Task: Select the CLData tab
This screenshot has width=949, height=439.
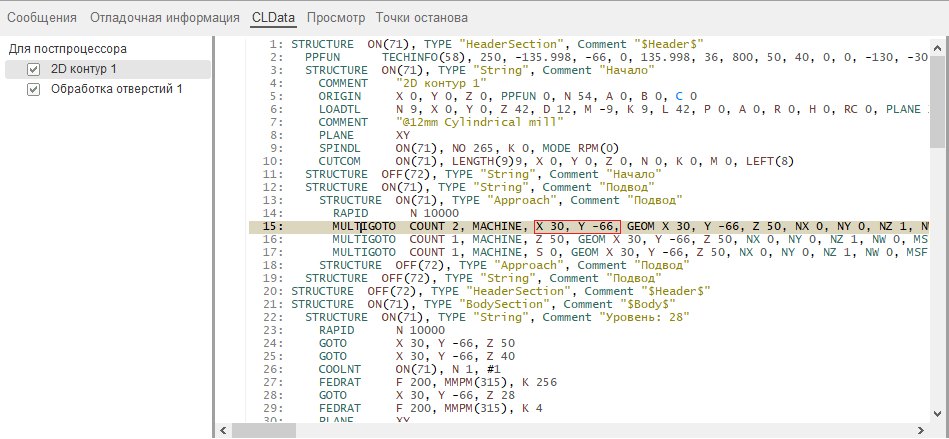Action: 273,17
